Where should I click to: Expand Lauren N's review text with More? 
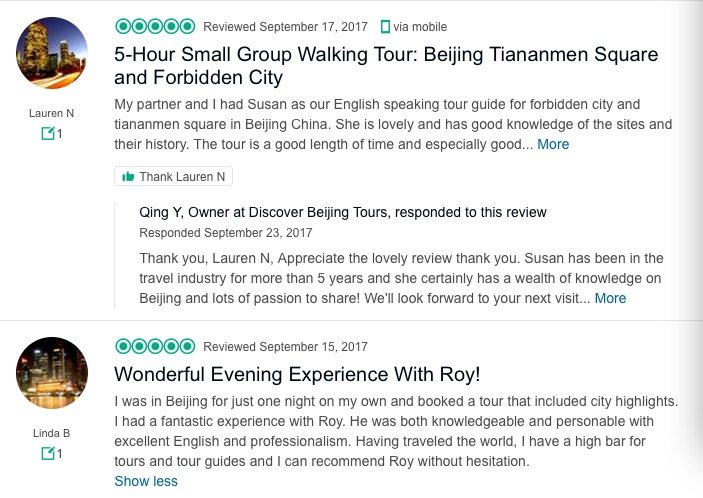click(553, 144)
